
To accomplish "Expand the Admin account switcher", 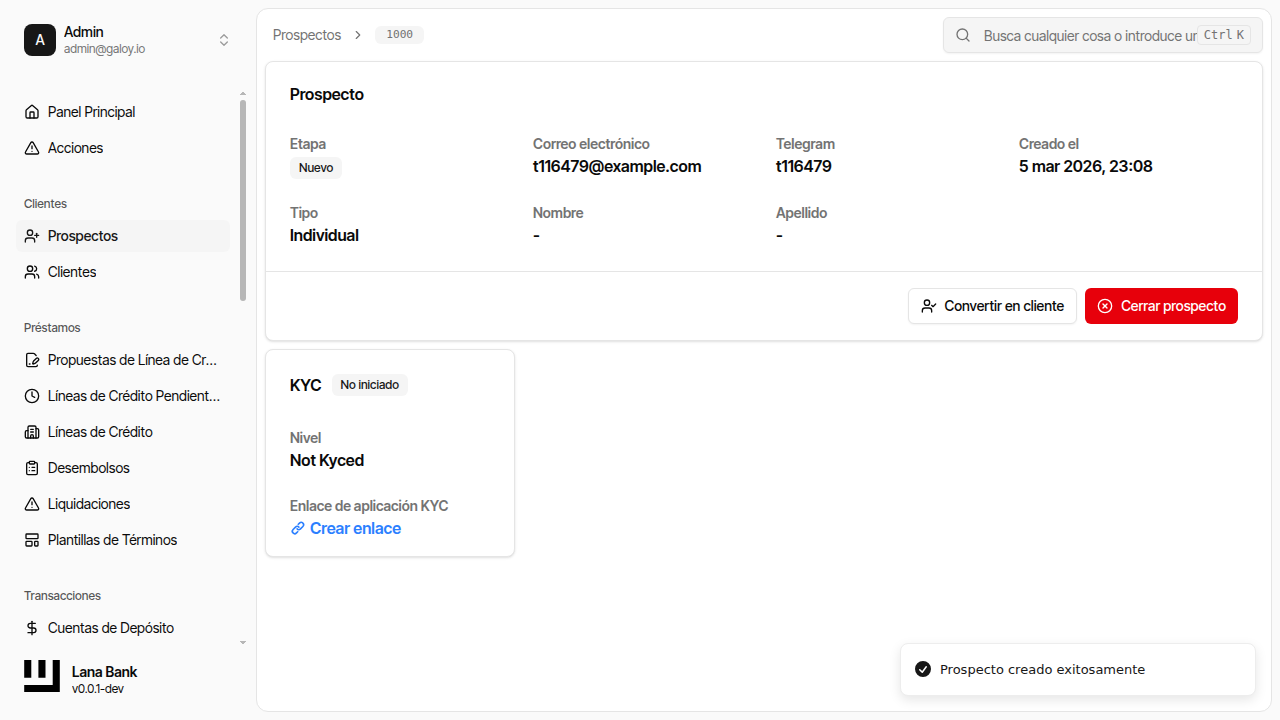I will (224, 40).
